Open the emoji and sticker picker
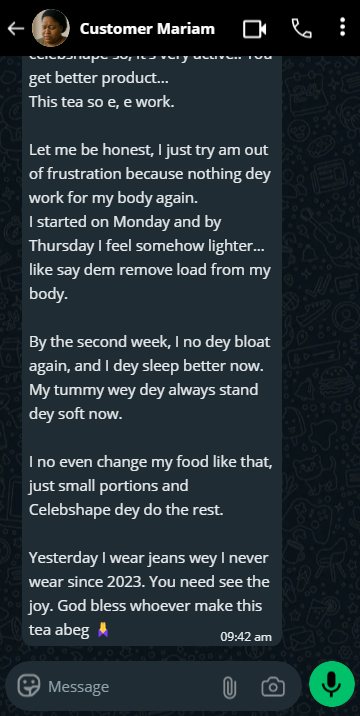 pyautogui.click(x=29, y=686)
